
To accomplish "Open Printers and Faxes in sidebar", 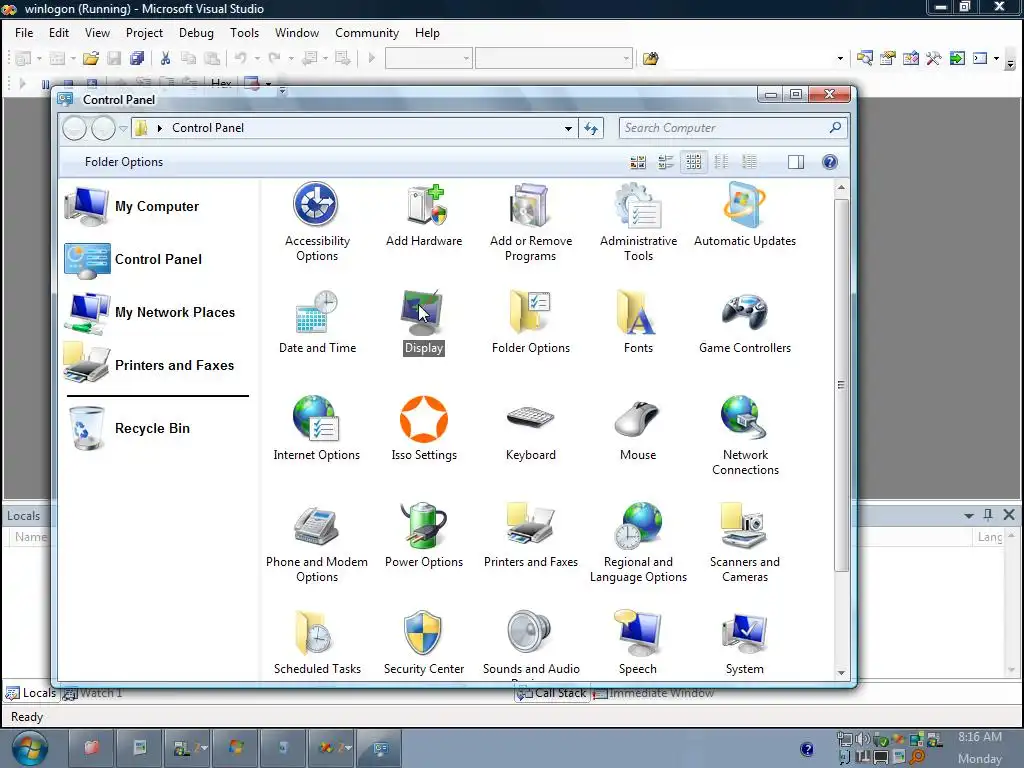I will (x=149, y=365).
